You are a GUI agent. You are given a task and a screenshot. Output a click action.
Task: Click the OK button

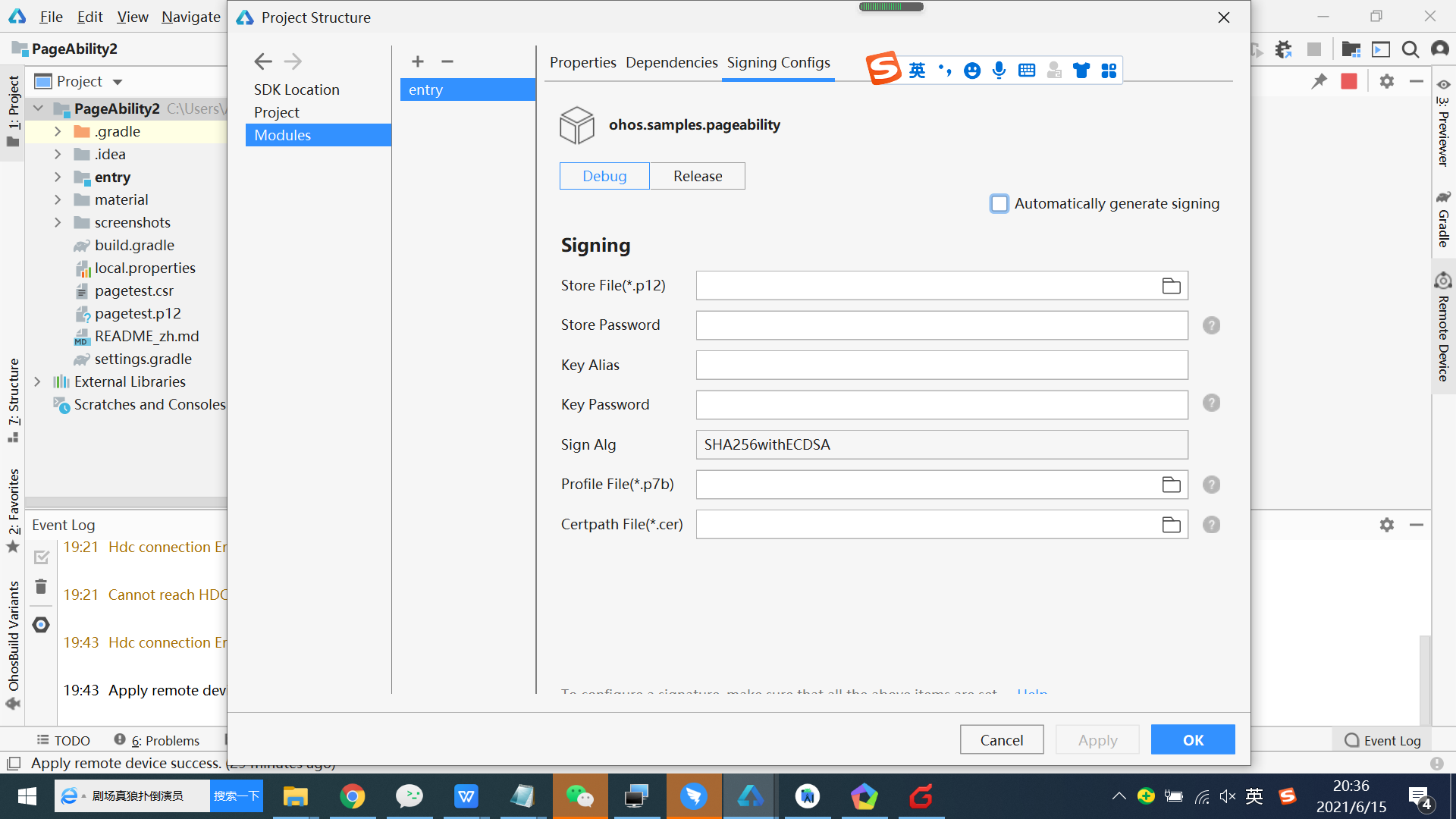point(1192,739)
